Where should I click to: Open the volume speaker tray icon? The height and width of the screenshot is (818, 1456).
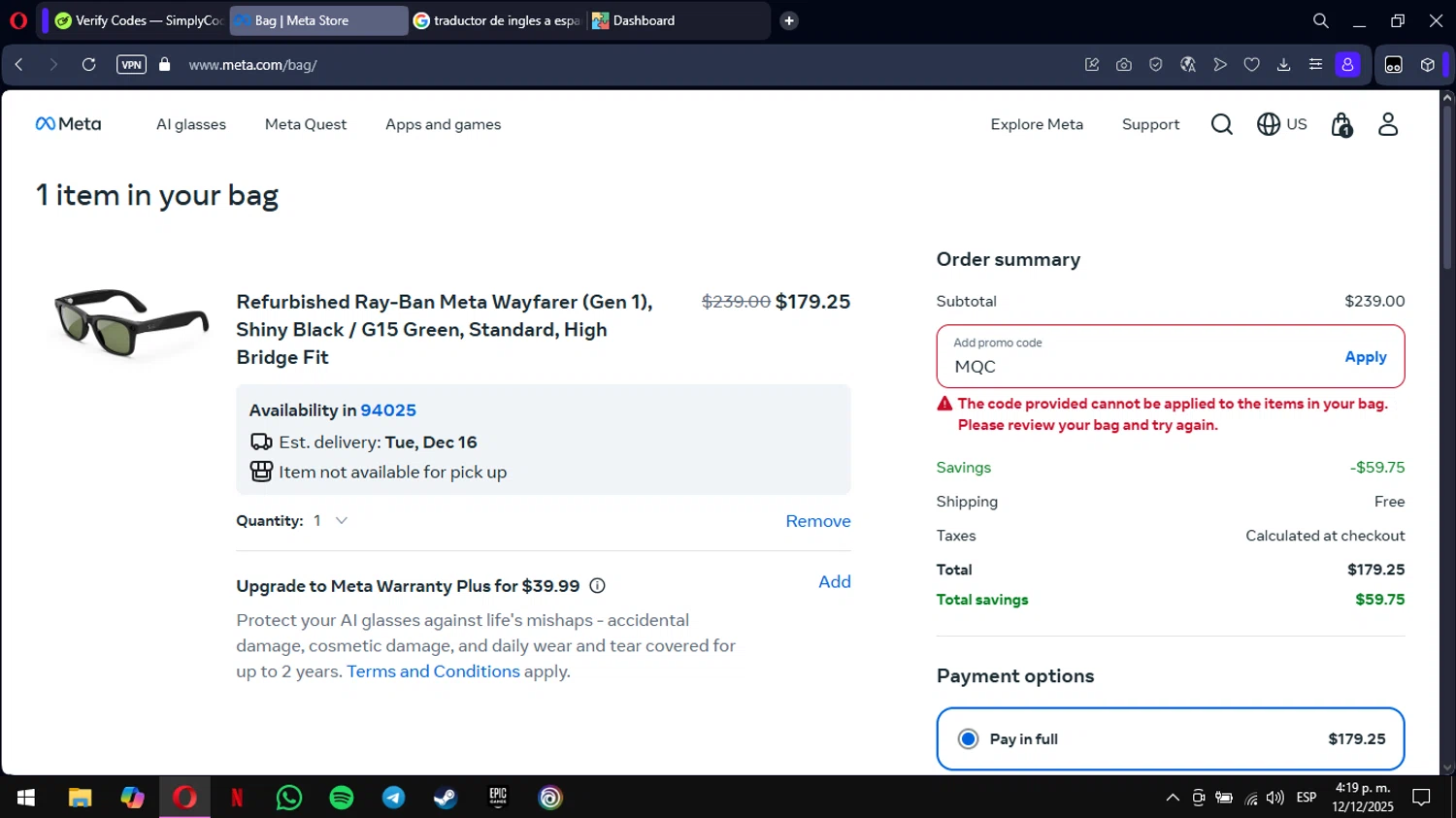(1275, 798)
